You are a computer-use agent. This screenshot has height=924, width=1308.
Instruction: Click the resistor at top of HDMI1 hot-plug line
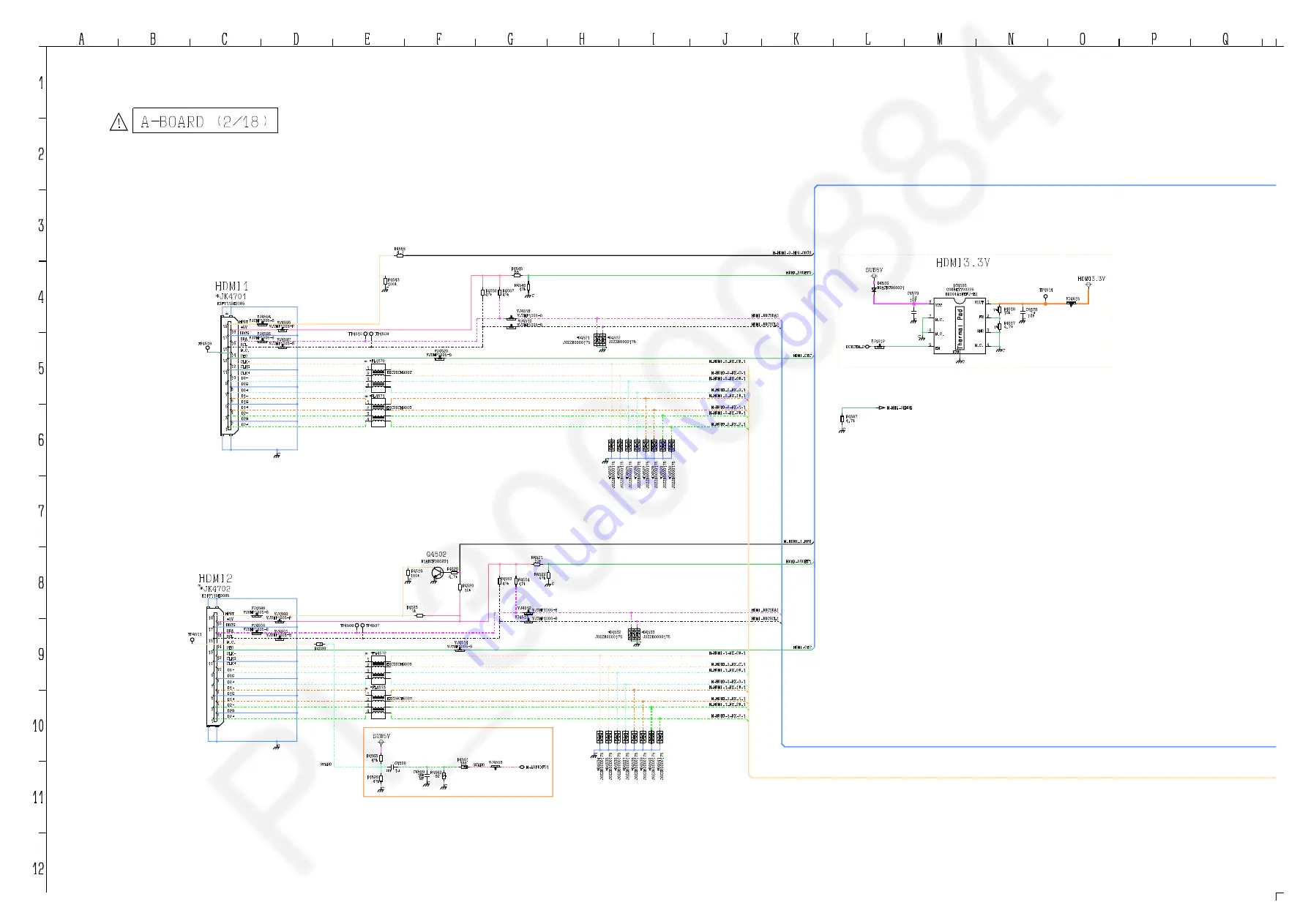(400, 255)
